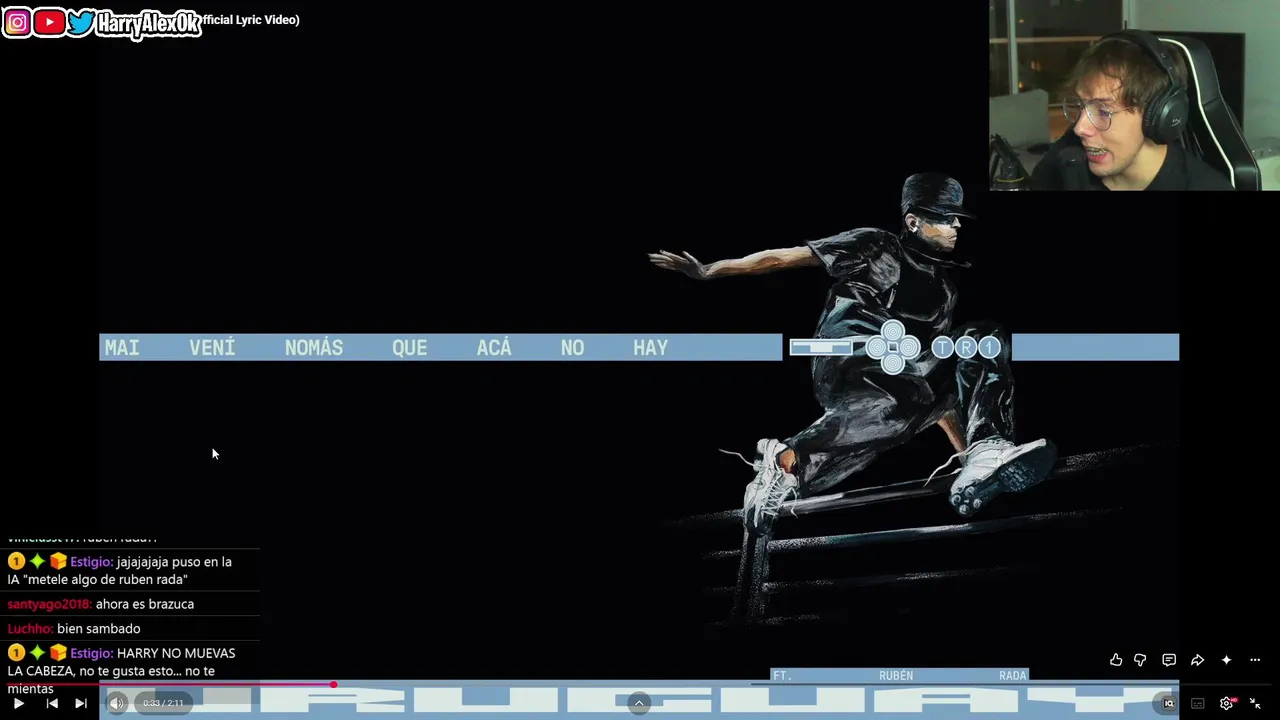The image size is (1280, 720).
Task: Click the 0:33 / 2:11 time display
Action: 163,703
